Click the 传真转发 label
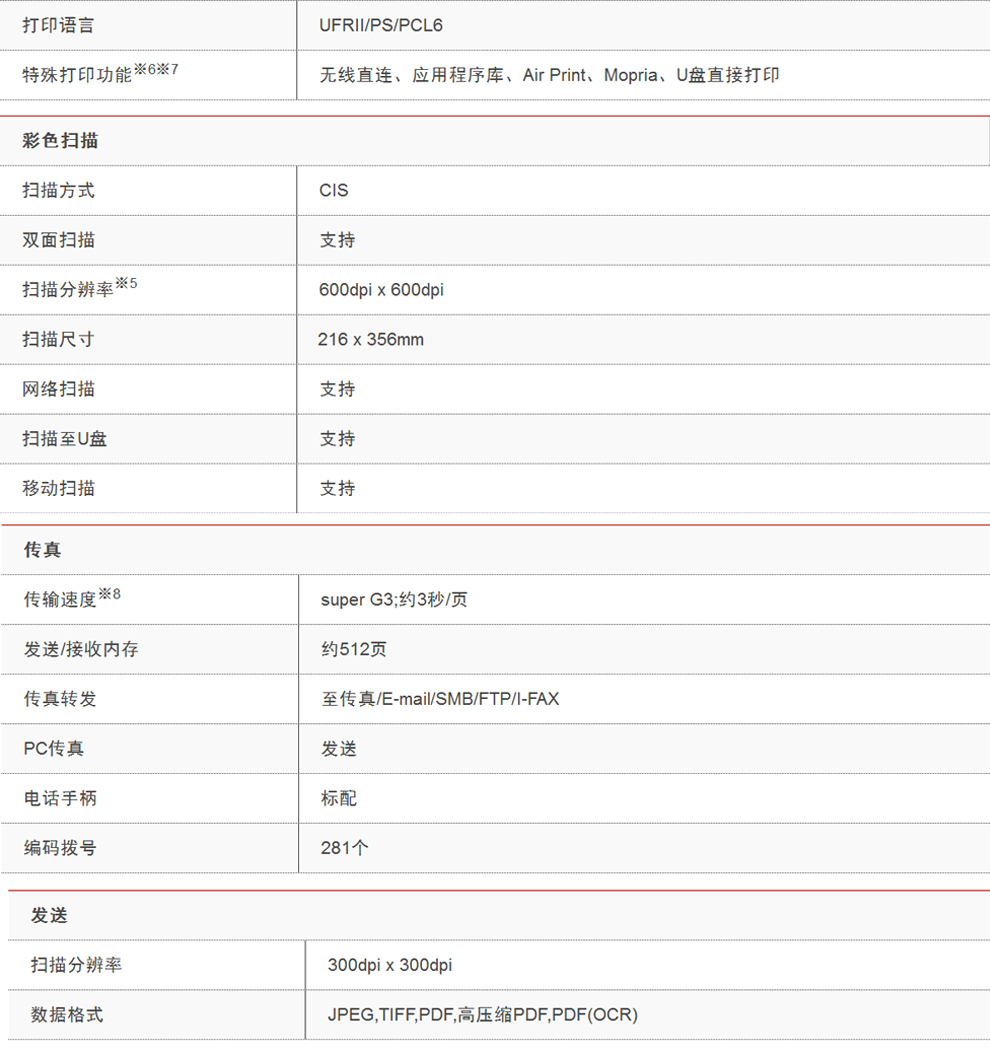 60,699
